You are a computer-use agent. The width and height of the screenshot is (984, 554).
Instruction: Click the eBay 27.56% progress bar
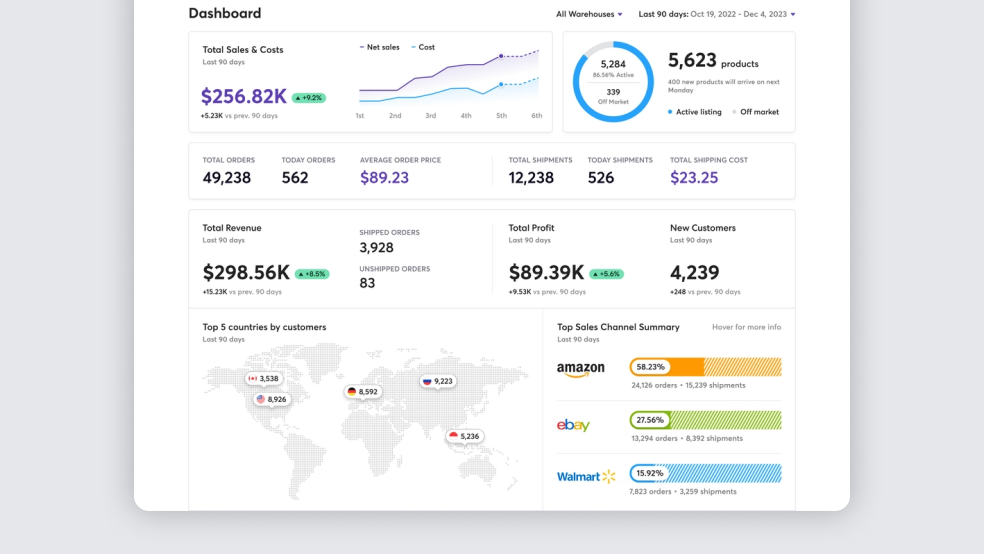705,420
